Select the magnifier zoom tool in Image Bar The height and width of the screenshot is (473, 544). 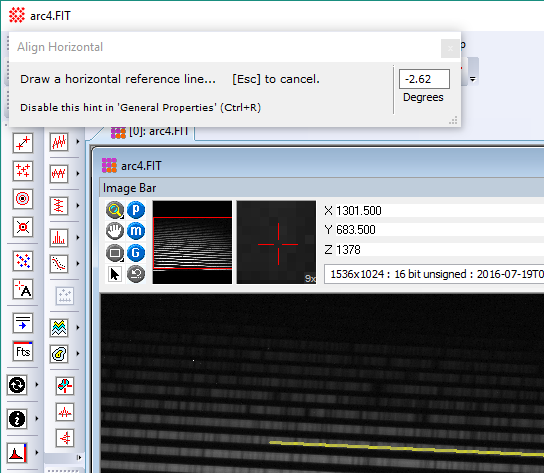pos(115,210)
